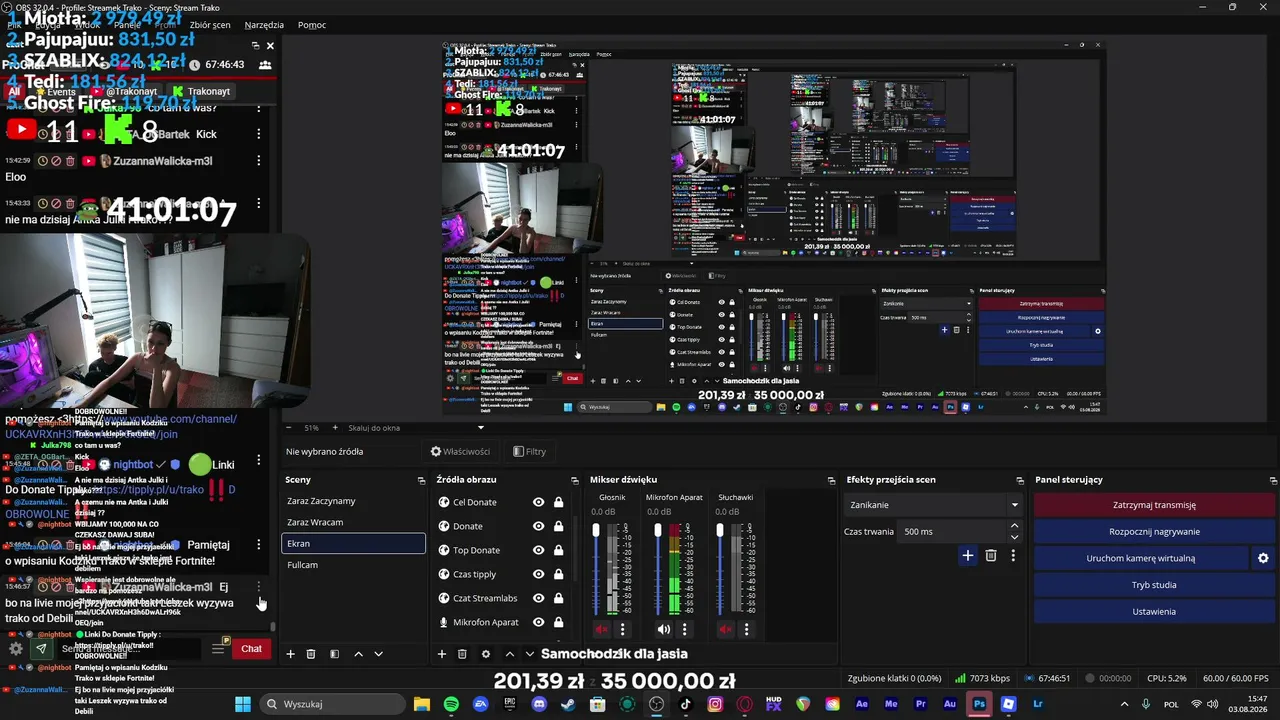Open Mikrofon Aparat channel three-dot options

point(684,629)
